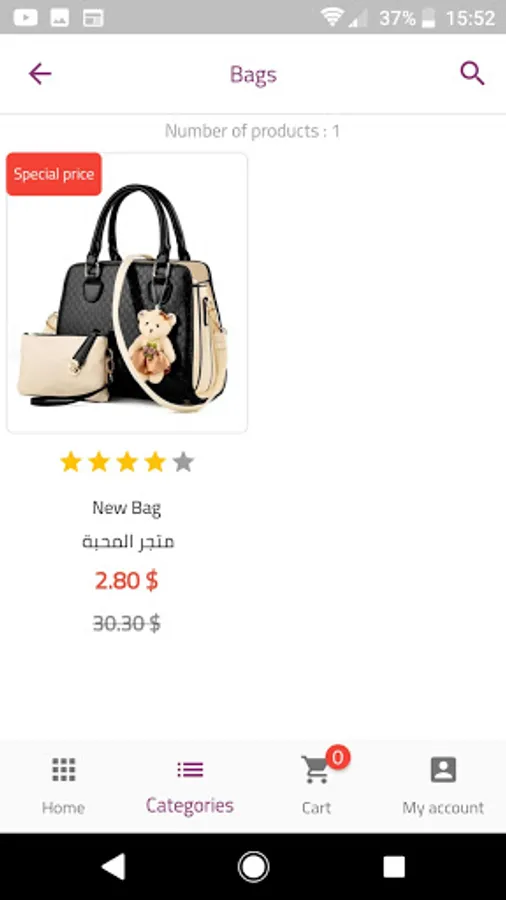Open search with the magnifier icon

(x=472, y=73)
